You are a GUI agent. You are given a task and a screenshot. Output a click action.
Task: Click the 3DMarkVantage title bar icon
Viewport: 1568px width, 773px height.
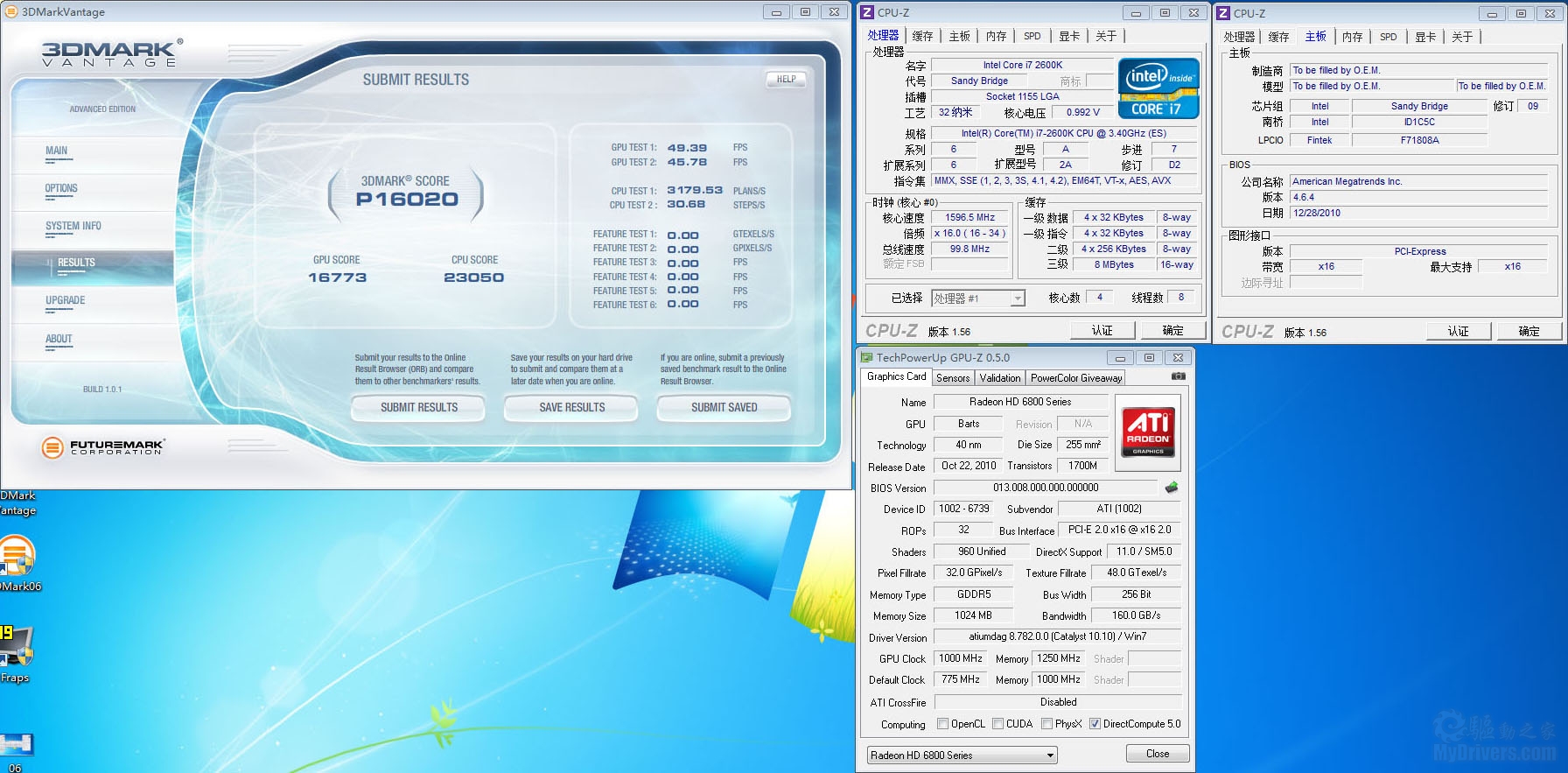[x=11, y=11]
